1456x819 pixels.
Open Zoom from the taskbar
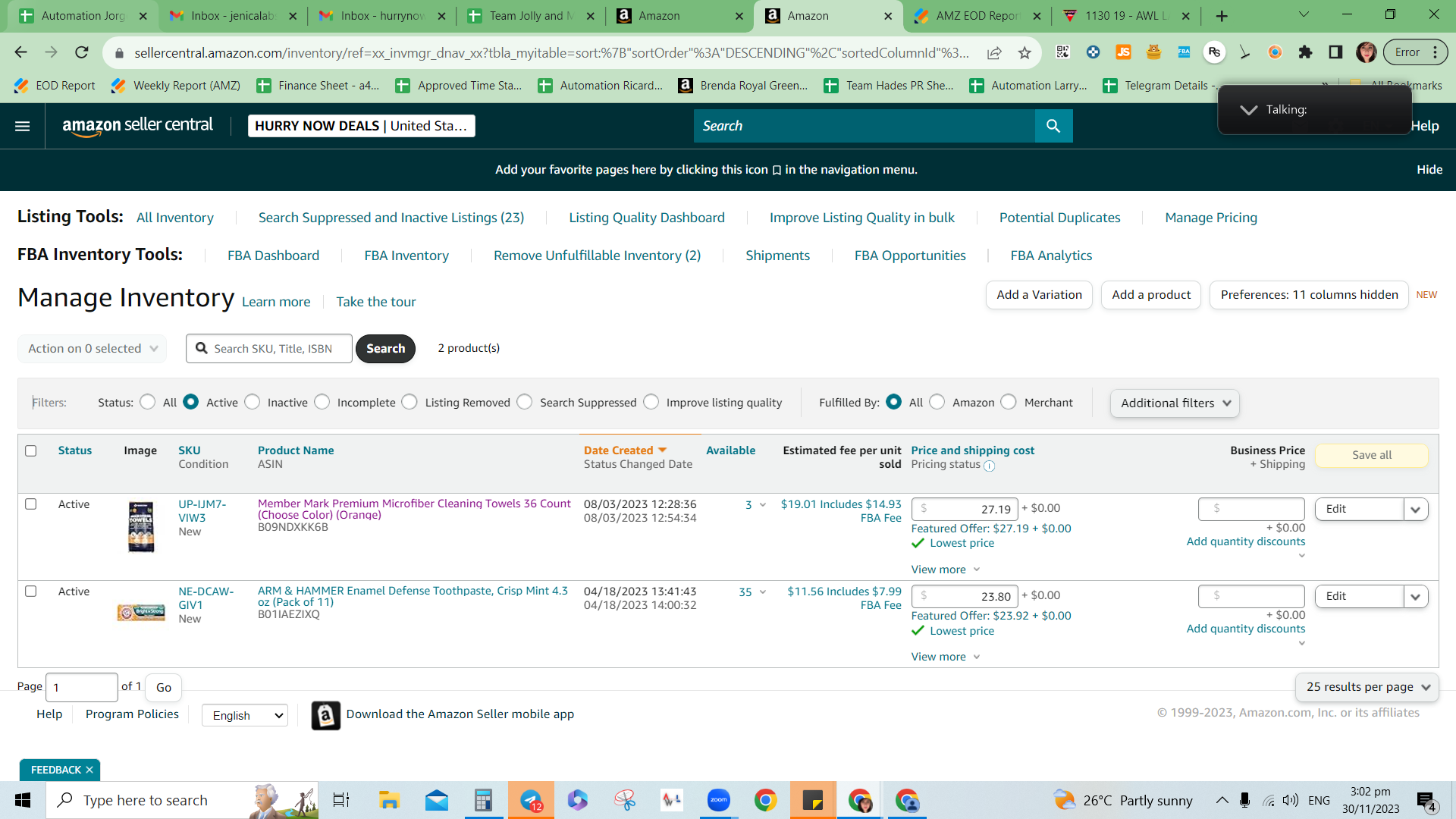pos(718,800)
